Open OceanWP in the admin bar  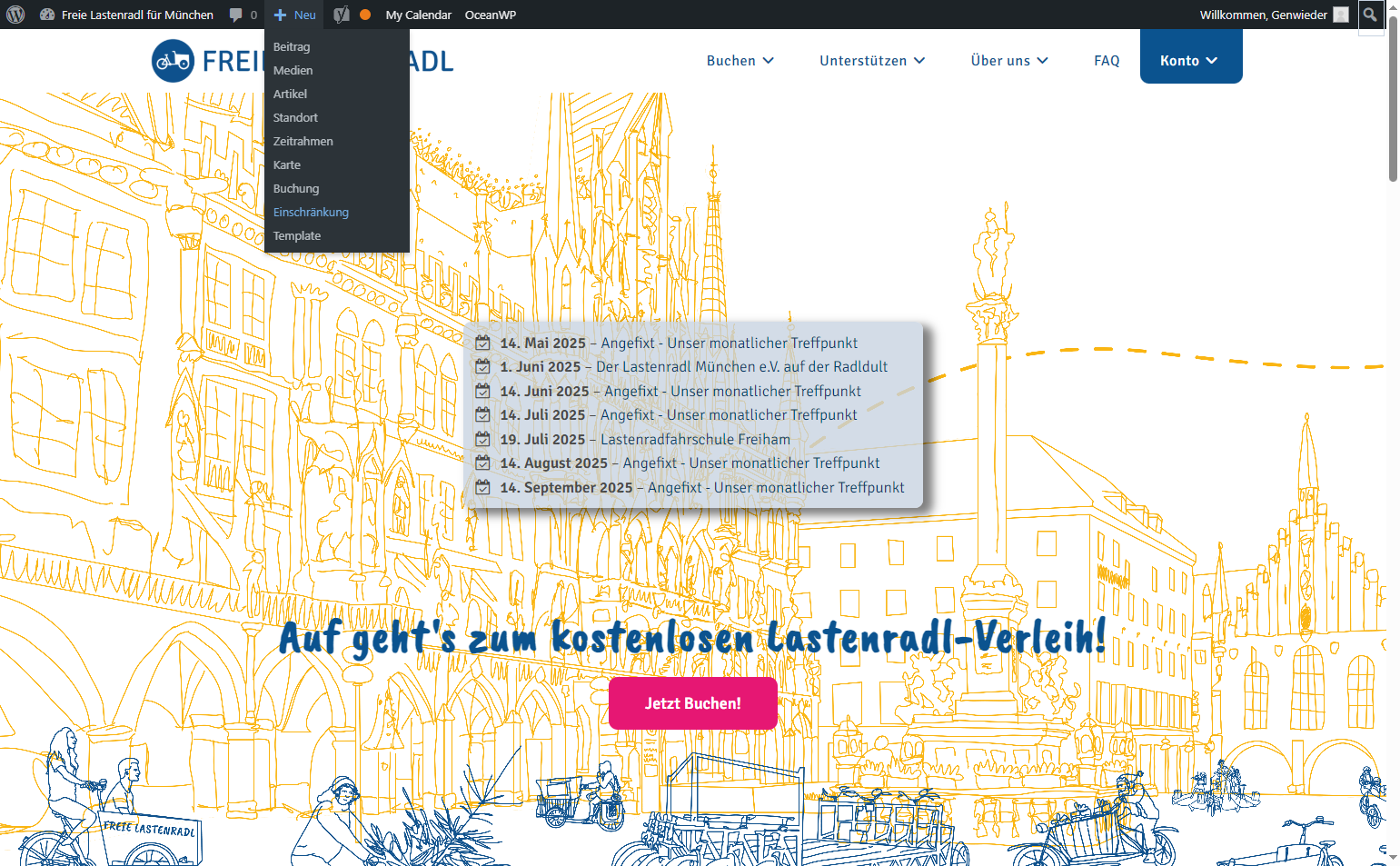coord(491,15)
